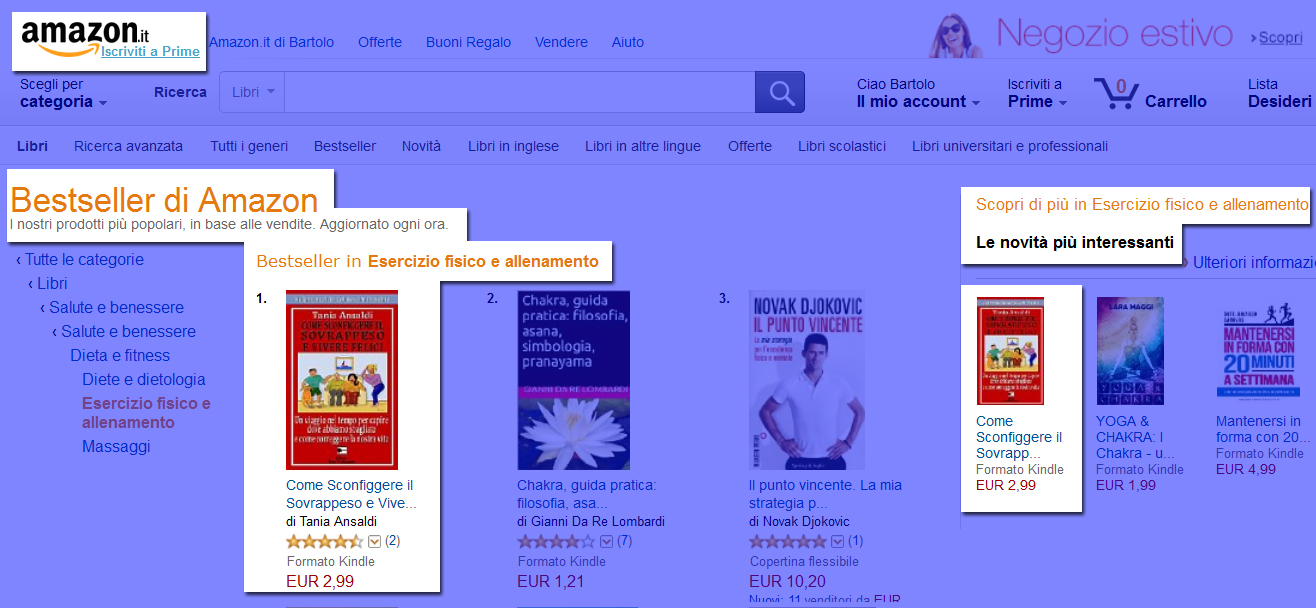Screen dimensions: 1316x608
Task: Go to Offerte in top navigation
Action: point(380,42)
